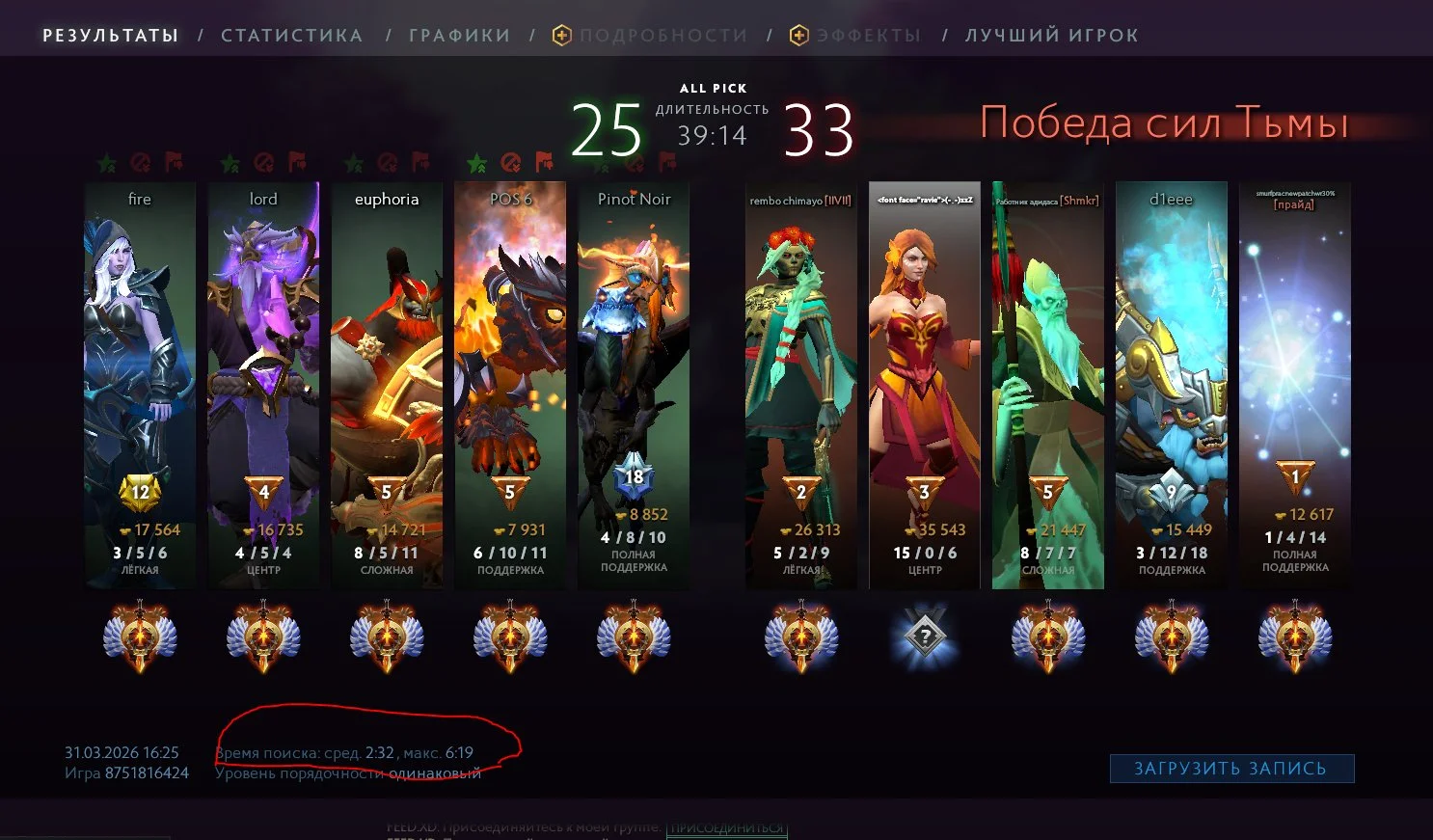Select the Результаты tab
The width and height of the screenshot is (1433, 840).
(x=111, y=36)
